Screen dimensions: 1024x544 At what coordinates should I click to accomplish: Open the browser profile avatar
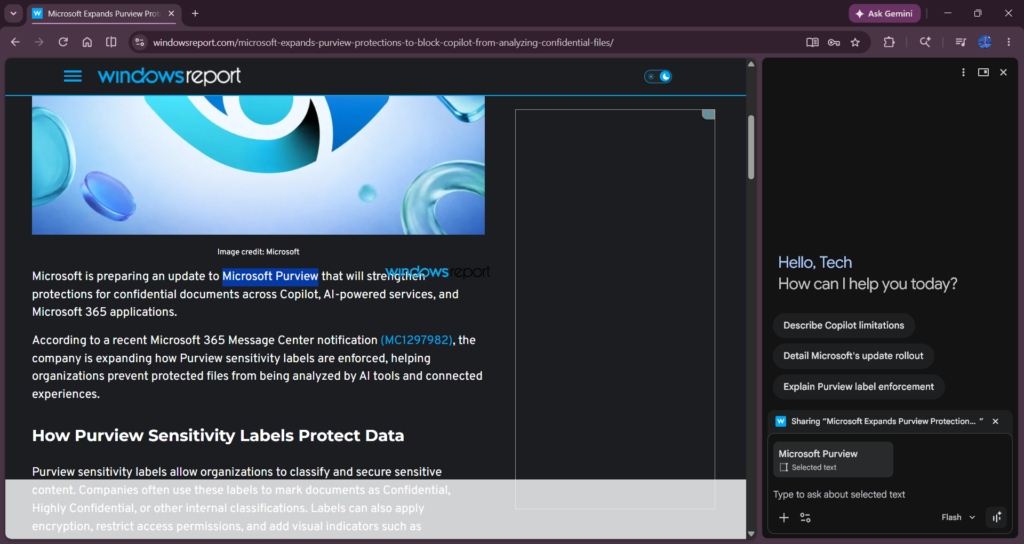985,42
